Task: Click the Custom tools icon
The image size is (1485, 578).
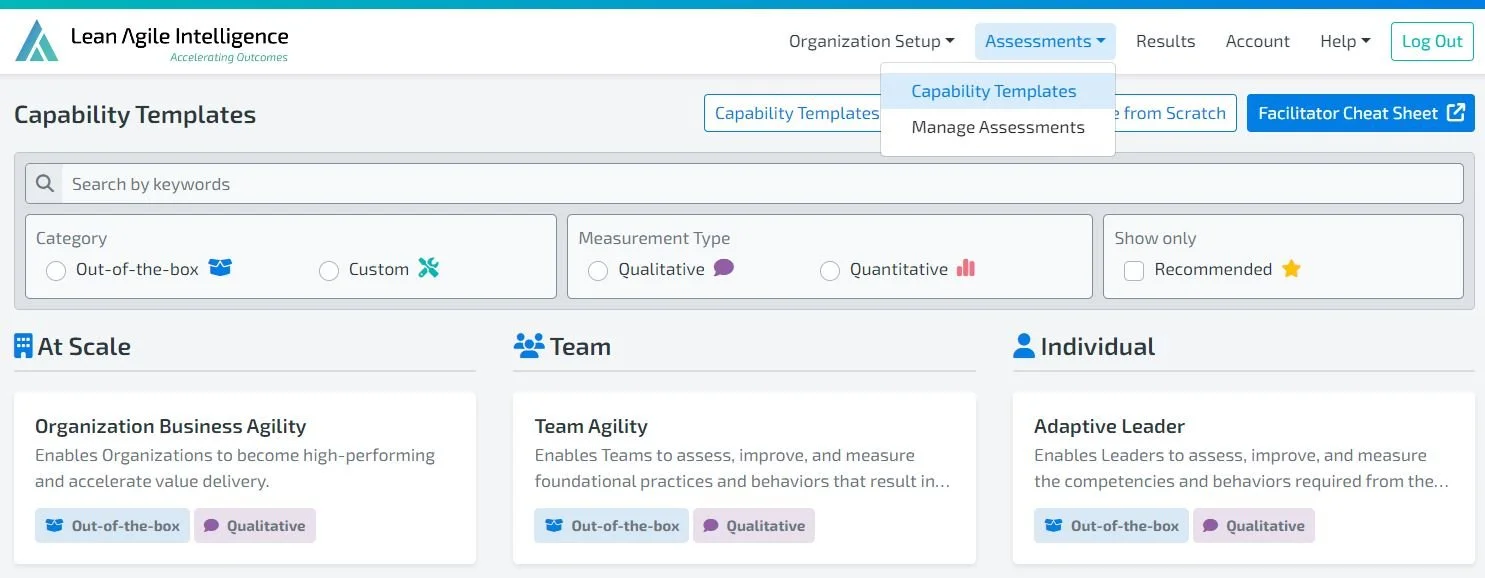Action: click(429, 268)
